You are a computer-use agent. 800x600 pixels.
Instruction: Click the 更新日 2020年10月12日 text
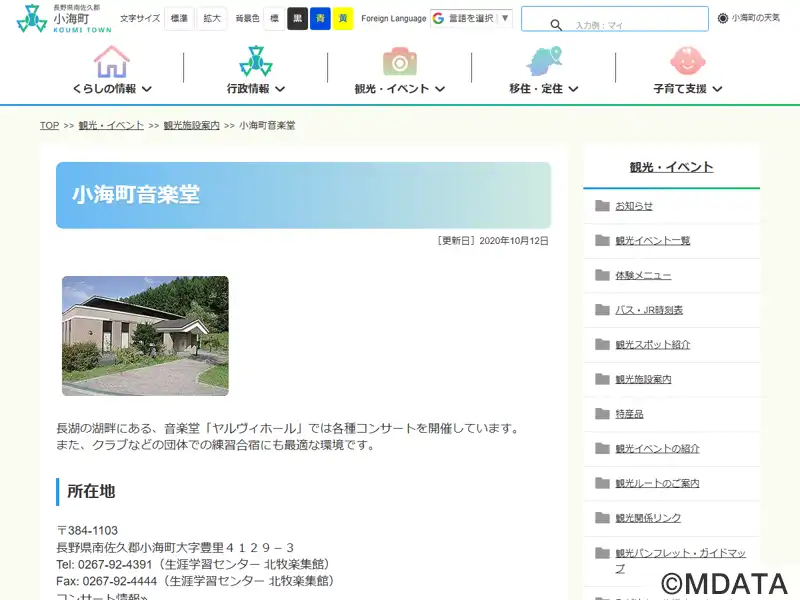492,241
